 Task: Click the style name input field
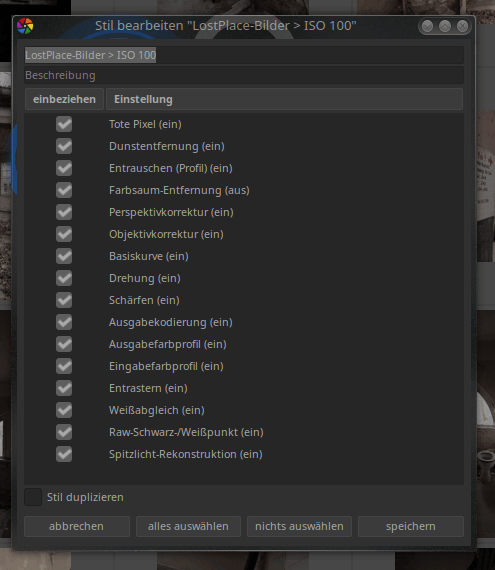coord(244,55)
